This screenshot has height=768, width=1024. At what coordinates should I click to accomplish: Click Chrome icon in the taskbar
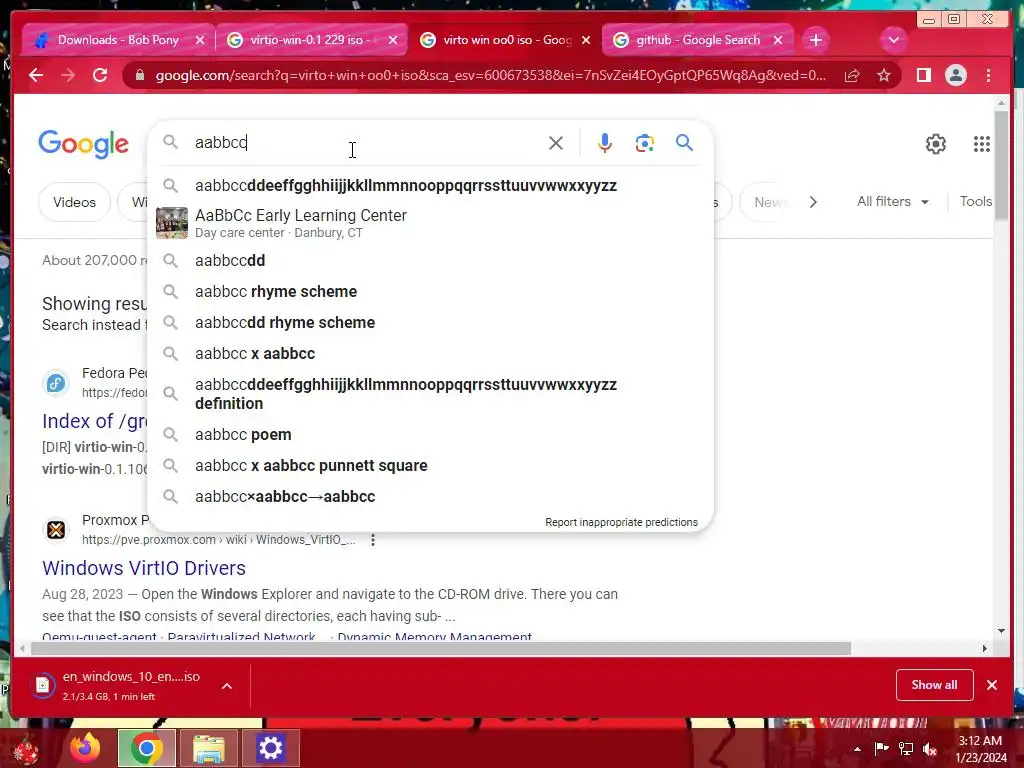tap(146, 748)
